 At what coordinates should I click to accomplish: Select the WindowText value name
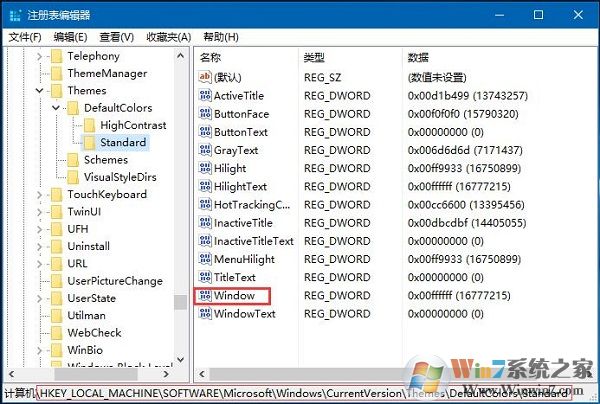click(245, 314)
